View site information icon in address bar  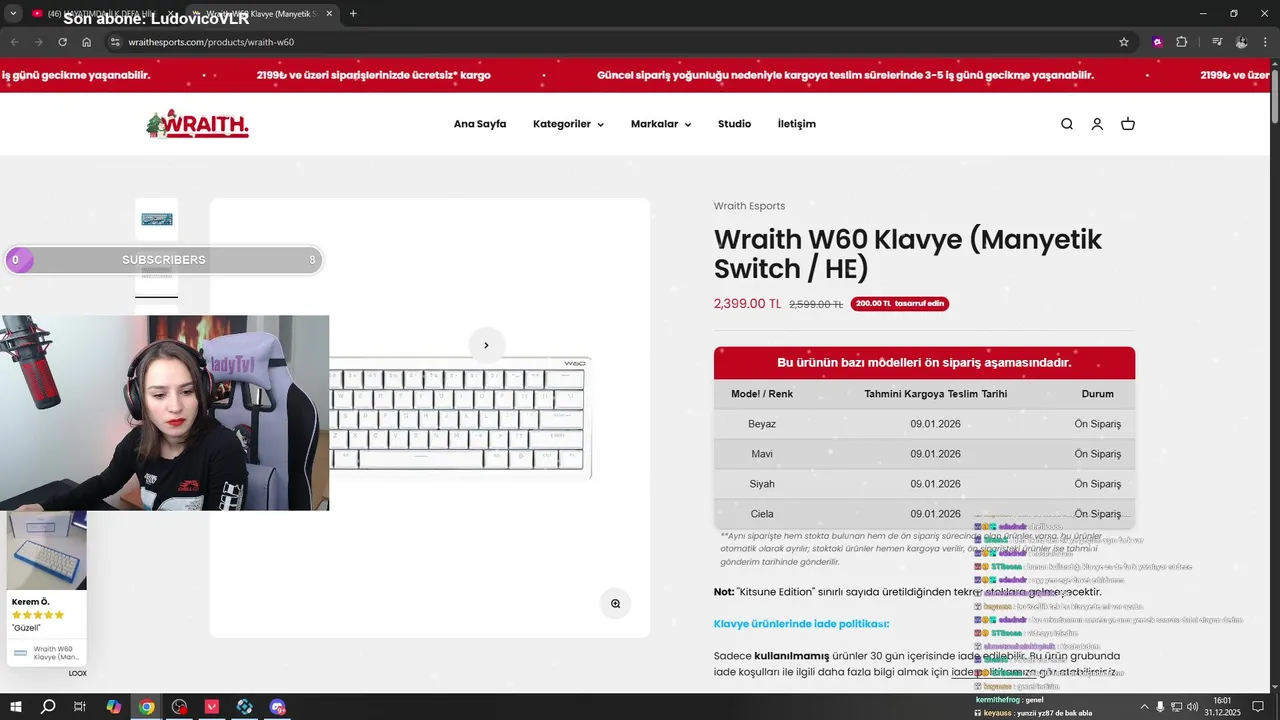click(x=115, y=42)
